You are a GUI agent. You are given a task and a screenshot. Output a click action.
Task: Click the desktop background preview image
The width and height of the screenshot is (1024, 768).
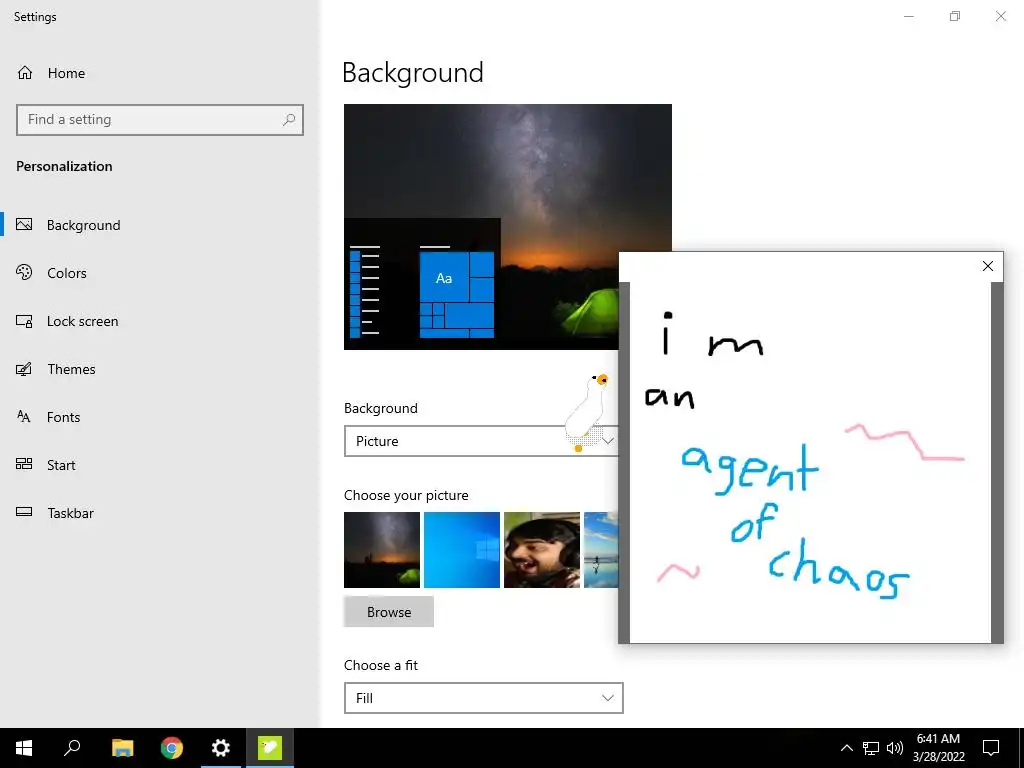point(507,227)
